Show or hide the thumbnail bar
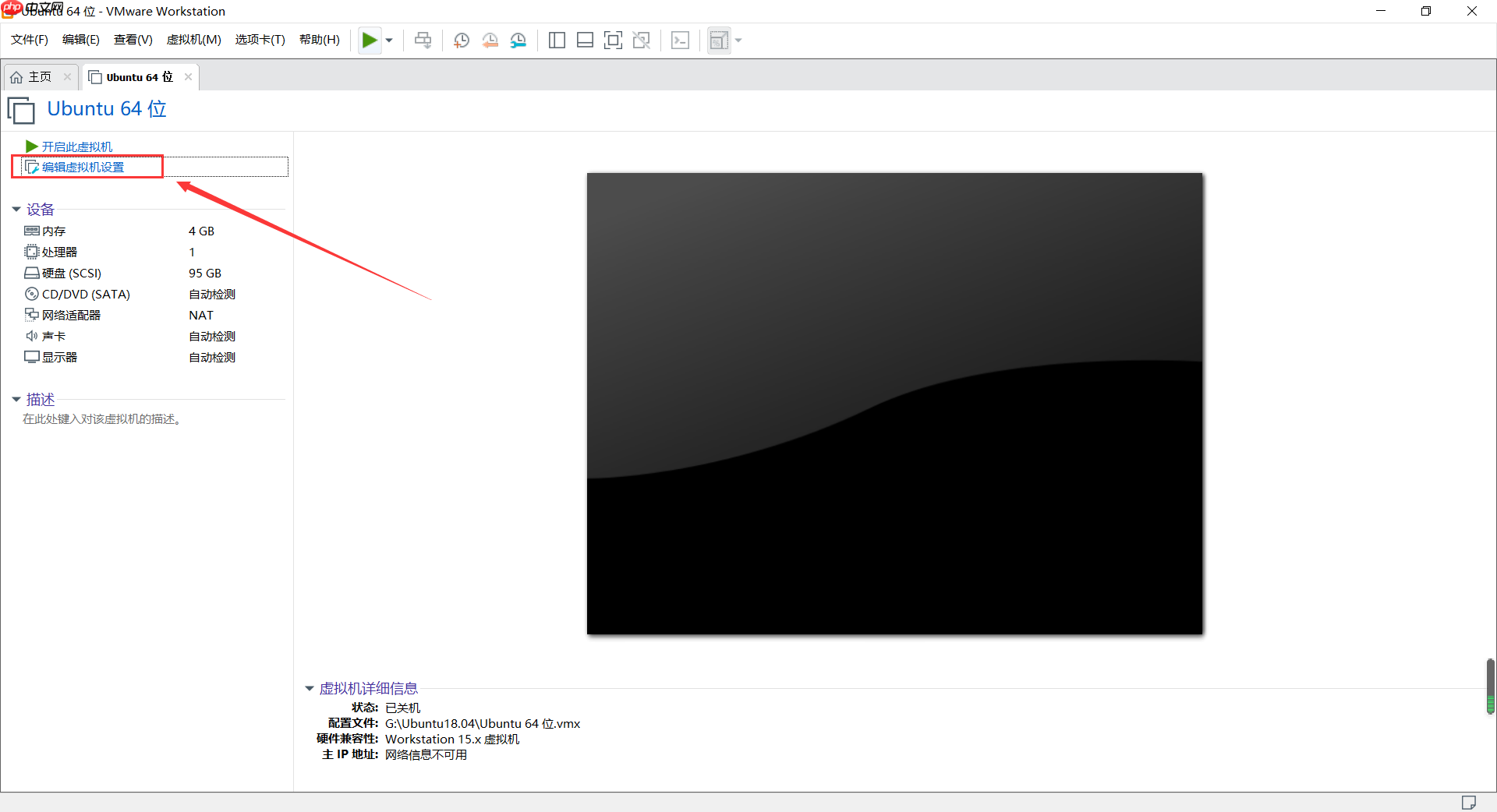1497x812 pixels. tap(585, 40)
